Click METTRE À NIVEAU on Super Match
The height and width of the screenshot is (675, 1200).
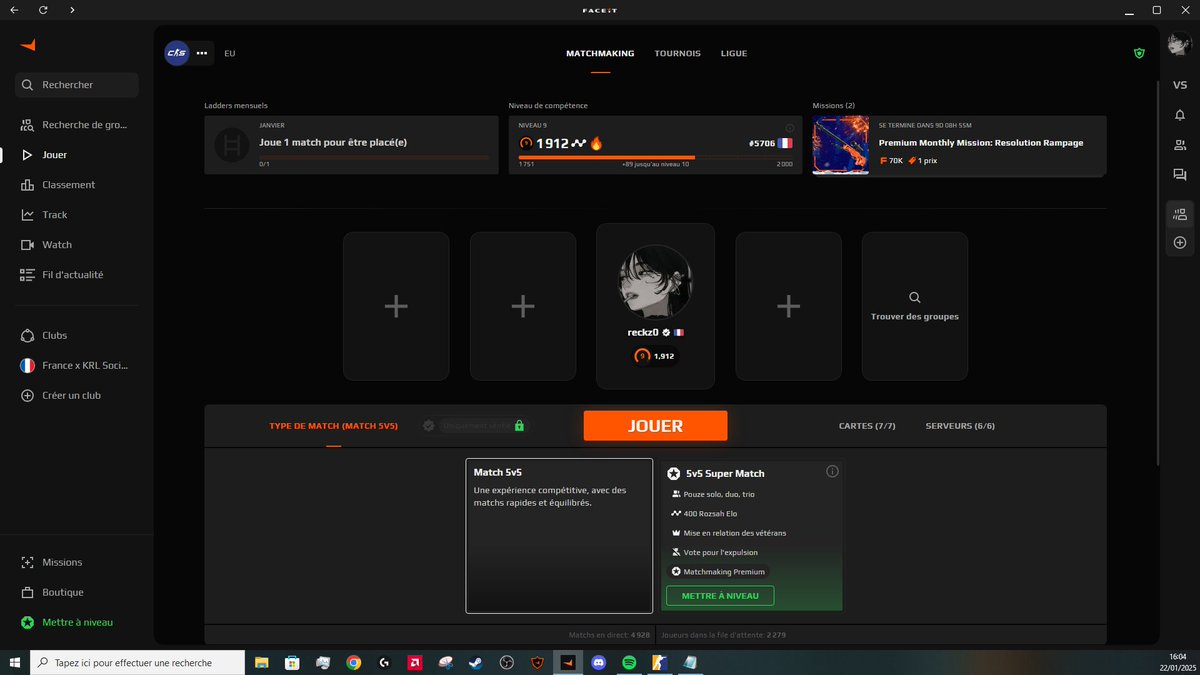pyautogui.click(x=718, y=595)
